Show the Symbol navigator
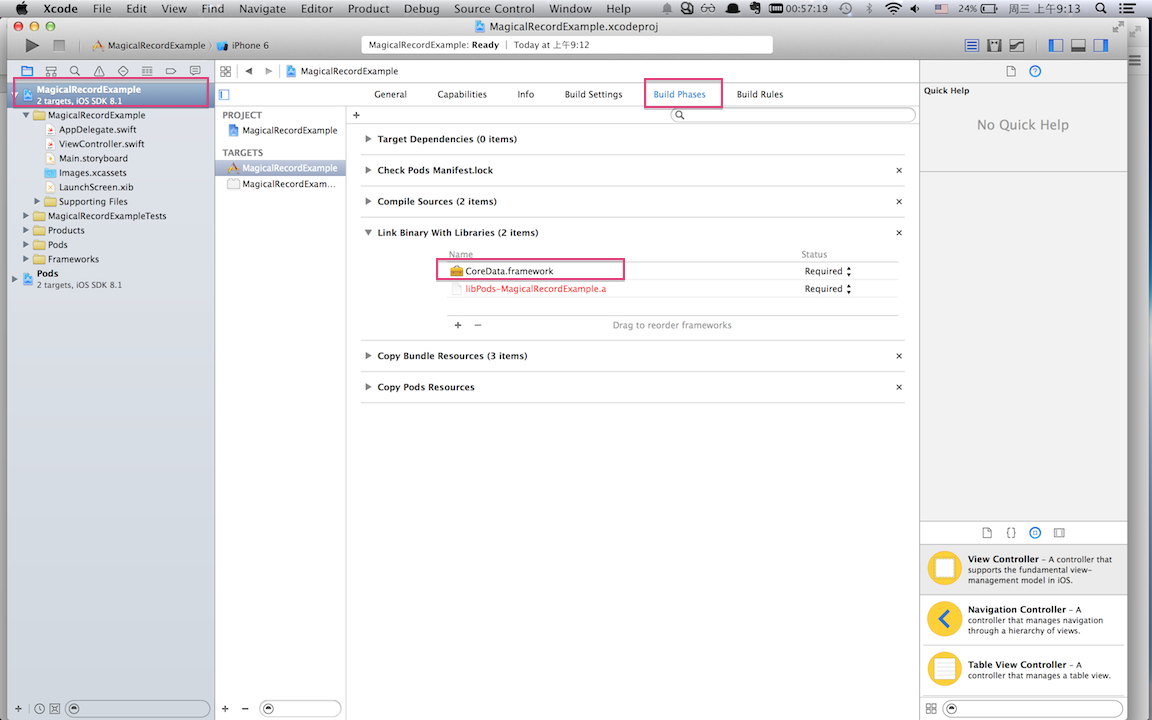This screenshot has height=720, width=1152. [x=51, y=71]
